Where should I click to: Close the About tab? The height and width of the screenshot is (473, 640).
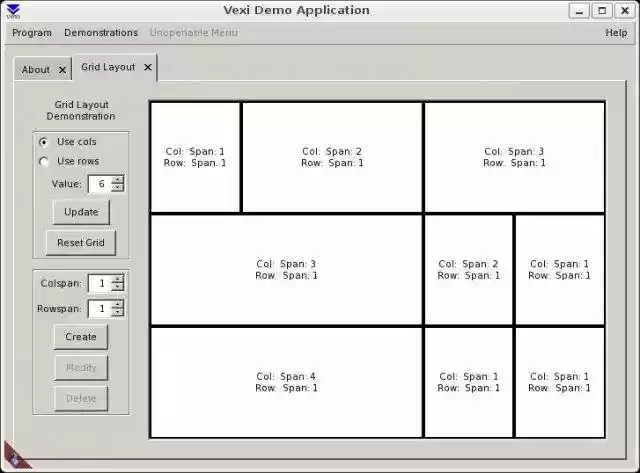(x=62, y=70)
